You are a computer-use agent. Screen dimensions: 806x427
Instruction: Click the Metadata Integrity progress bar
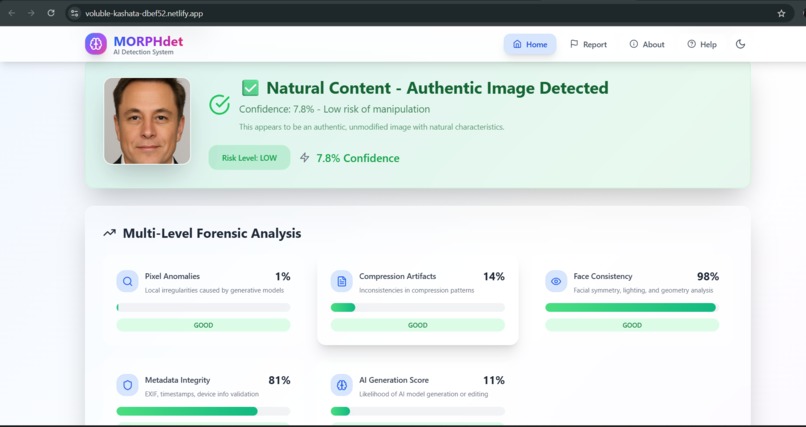pos(204,411)
